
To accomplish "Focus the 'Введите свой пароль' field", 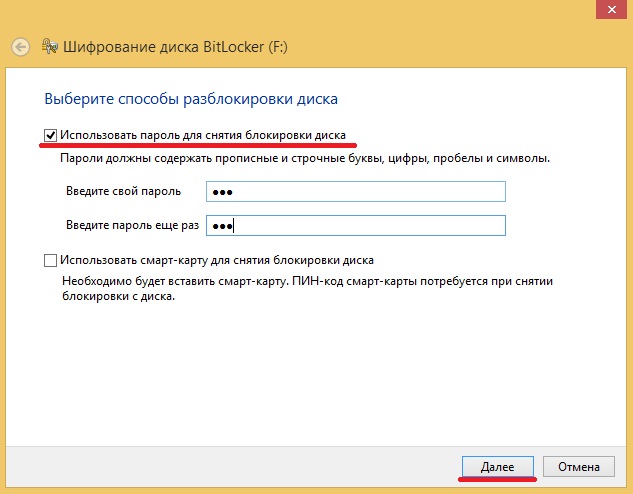I will tap(356, 192).
